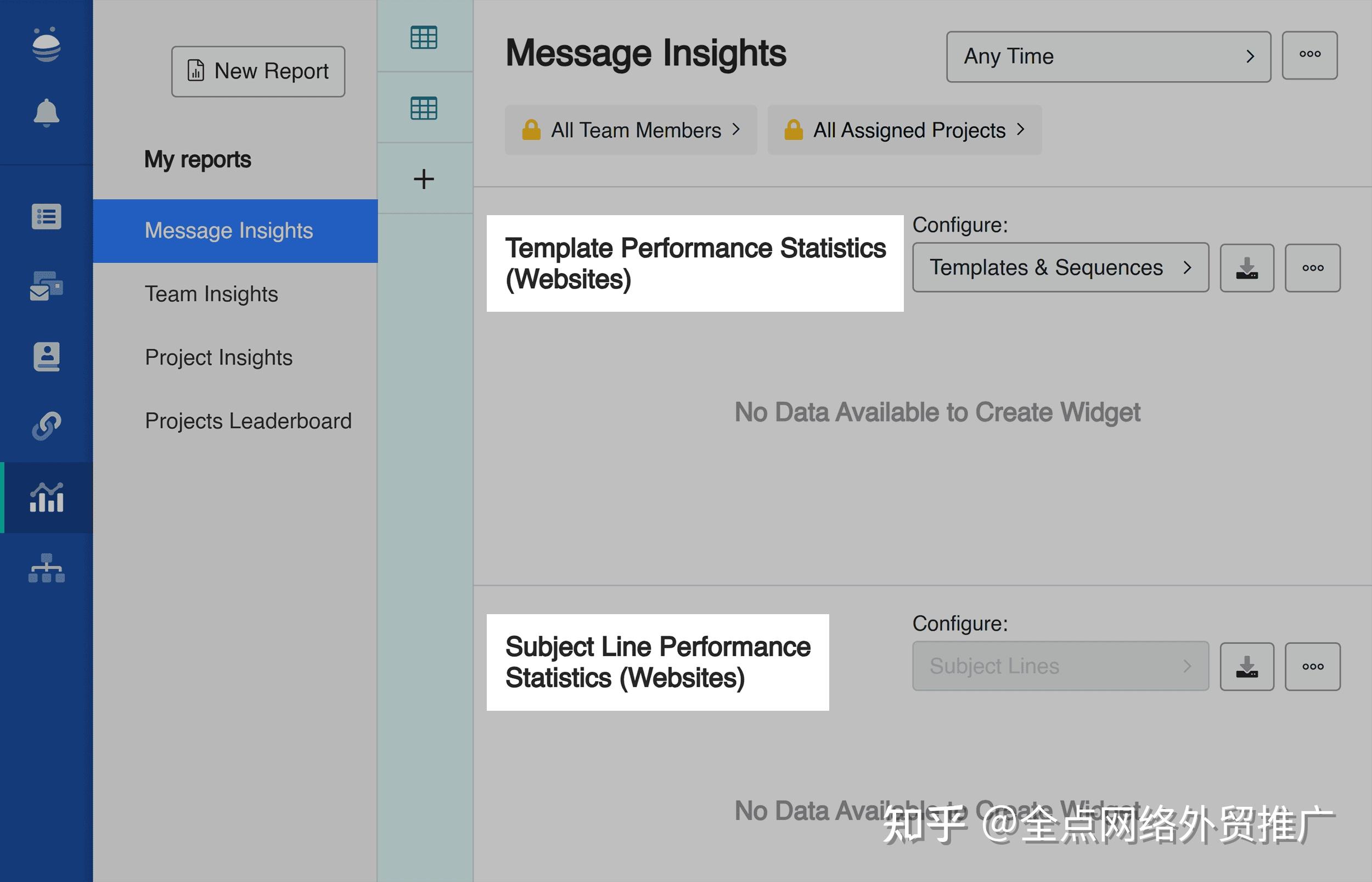Select Message Insights report
Image resolution: width=1372 pixels, height=882 pixels.
(235, 231)
